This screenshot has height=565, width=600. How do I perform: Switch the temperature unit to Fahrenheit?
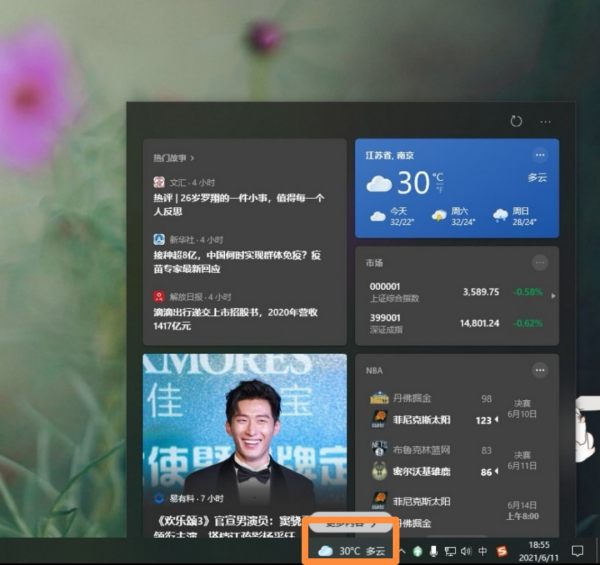439,188
